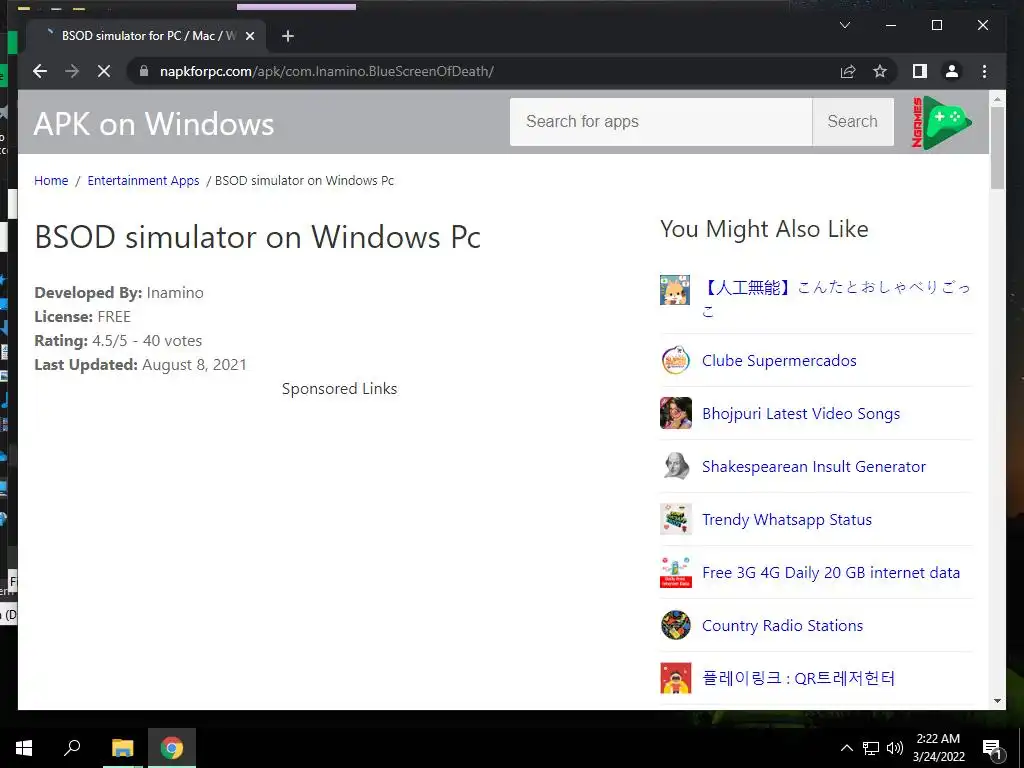The width and height of the screenshot is (1024, 768).
Task: Open network status tray icon
Action: (871, 748)
